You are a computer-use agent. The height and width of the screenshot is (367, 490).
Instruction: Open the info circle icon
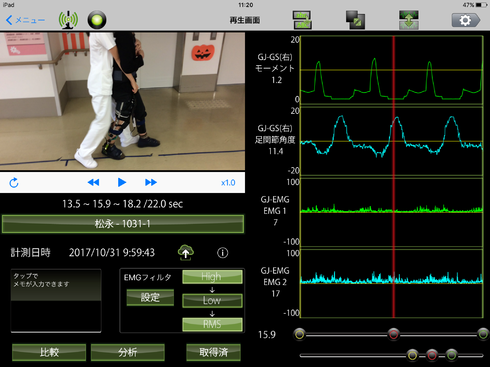coord(223,253)
